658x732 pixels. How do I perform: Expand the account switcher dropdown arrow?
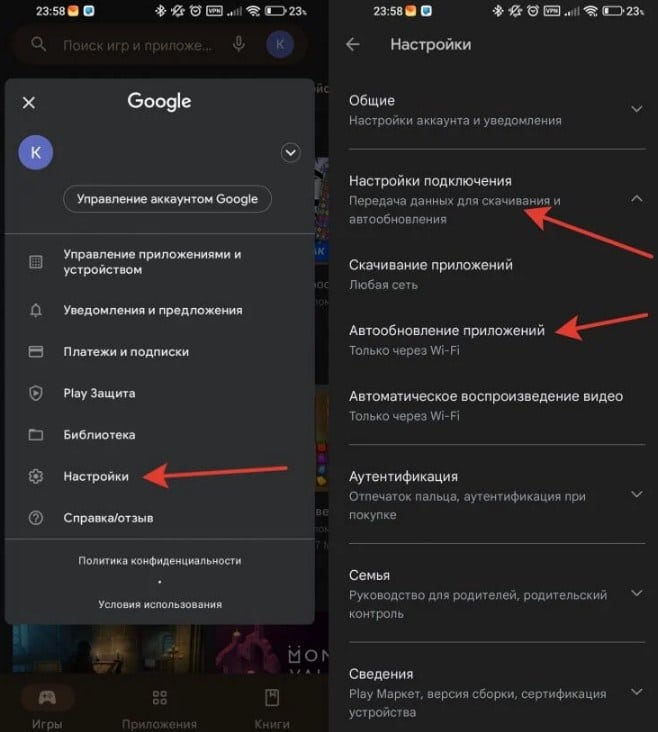pyautogui.click(x=291, y=153)
